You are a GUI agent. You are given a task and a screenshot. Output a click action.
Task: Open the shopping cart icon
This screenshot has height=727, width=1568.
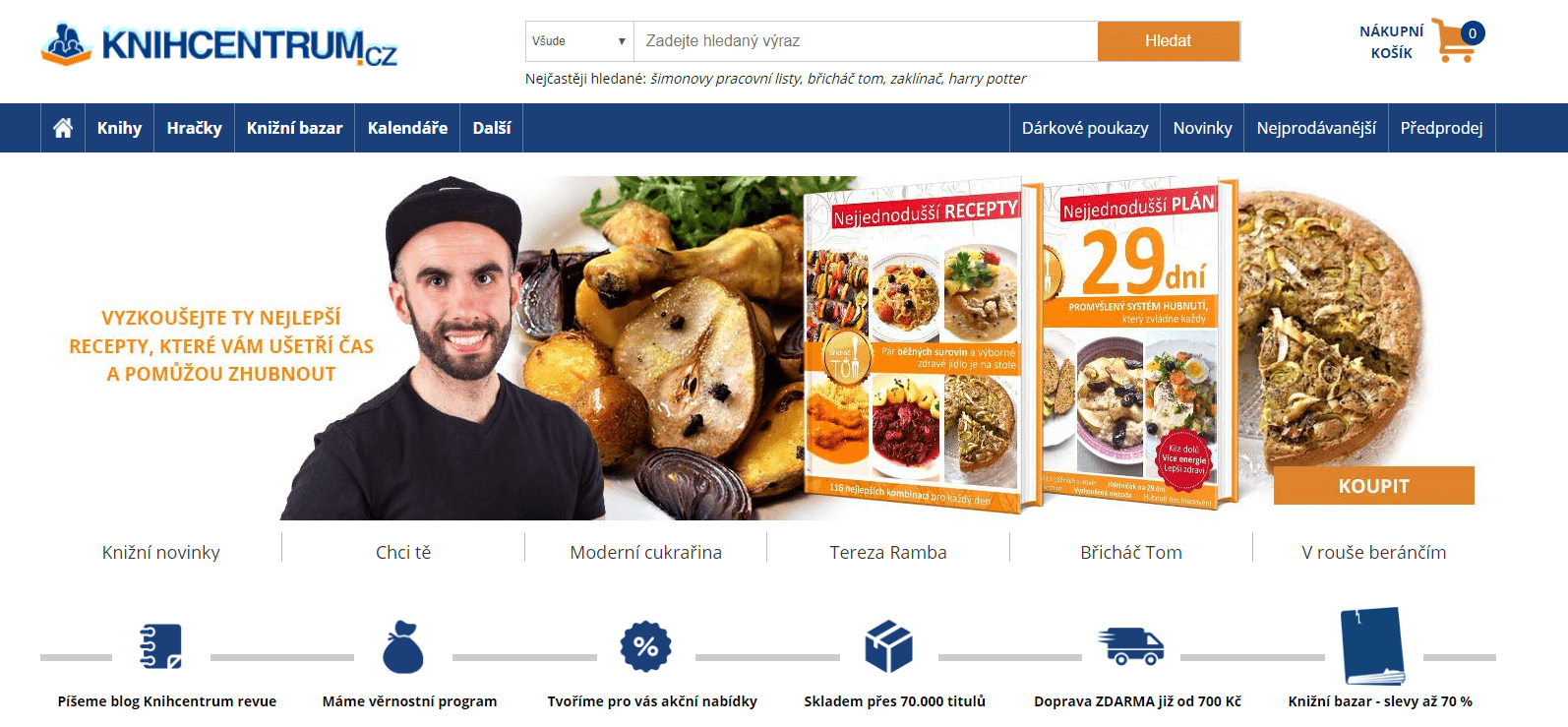(x=1453, y=40)
